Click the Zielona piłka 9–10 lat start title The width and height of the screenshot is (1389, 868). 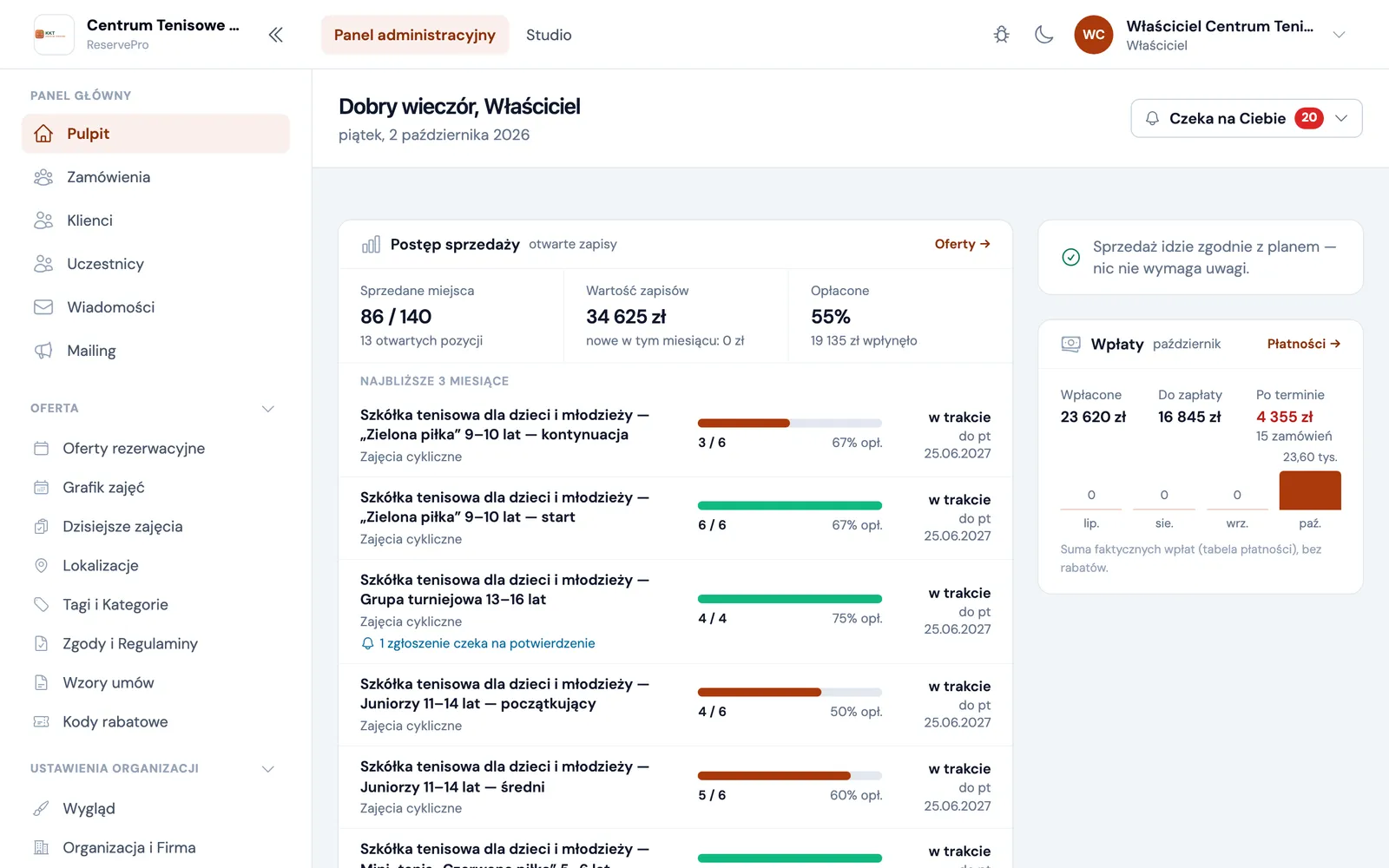pyautogui.click(x=504, y=507)
